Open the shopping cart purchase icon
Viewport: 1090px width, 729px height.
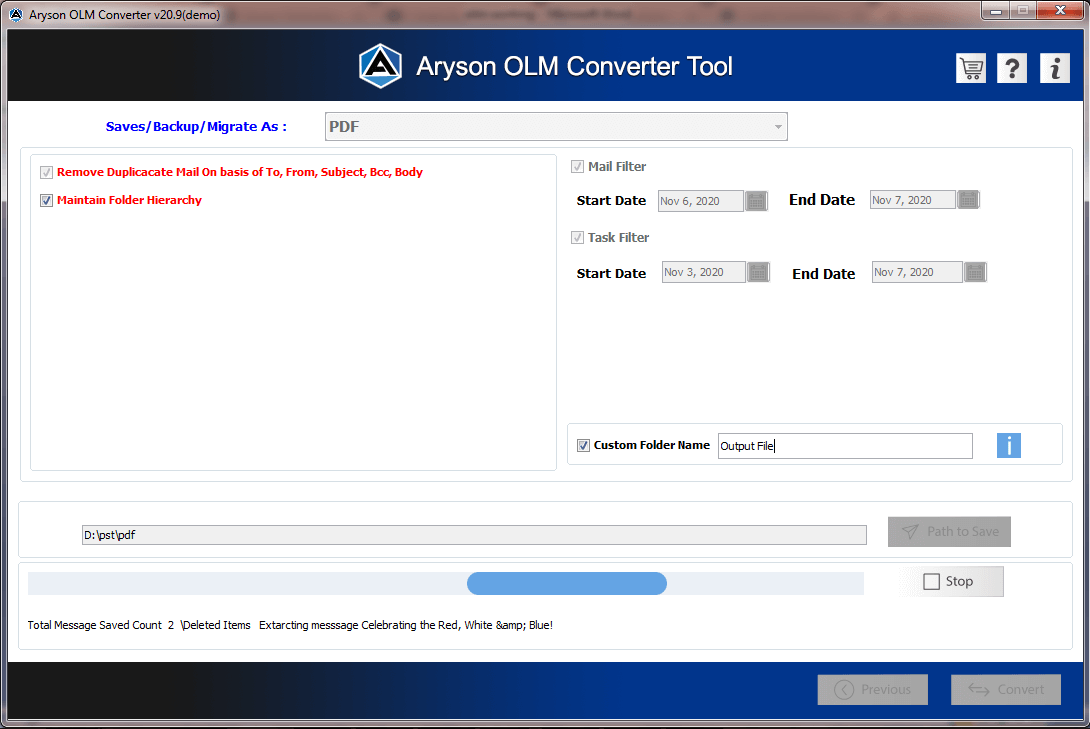(x=970, y=68)
